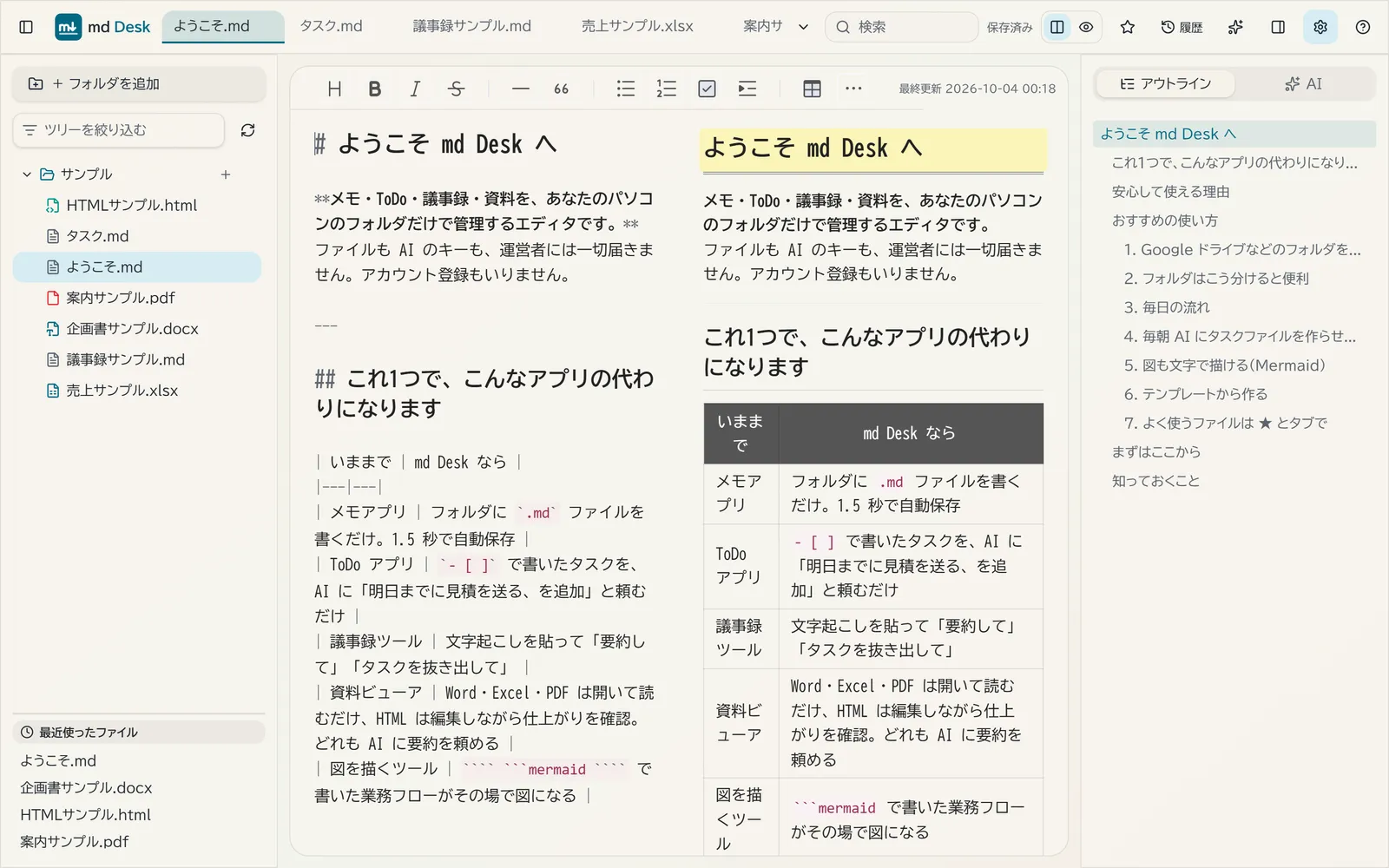Switch to the 議事録サンプル.md tab

[471, 26]
